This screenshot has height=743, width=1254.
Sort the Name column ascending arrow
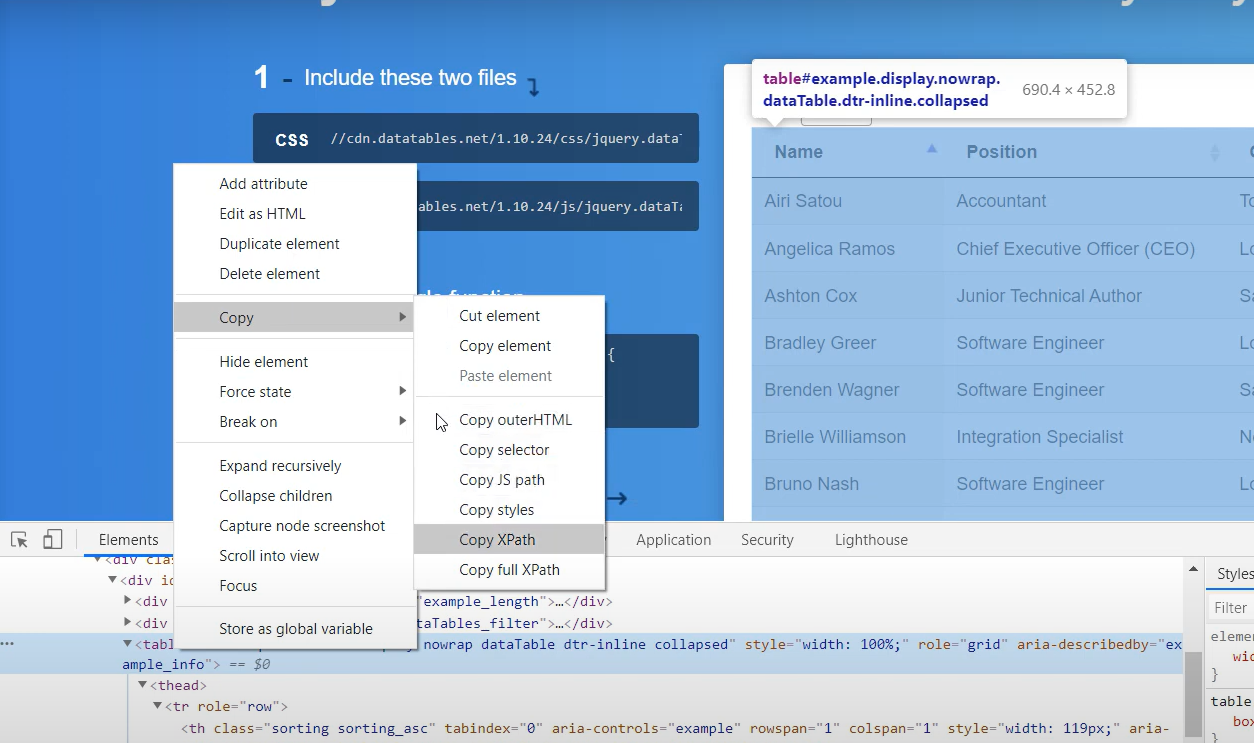click(x=932, y=148)
